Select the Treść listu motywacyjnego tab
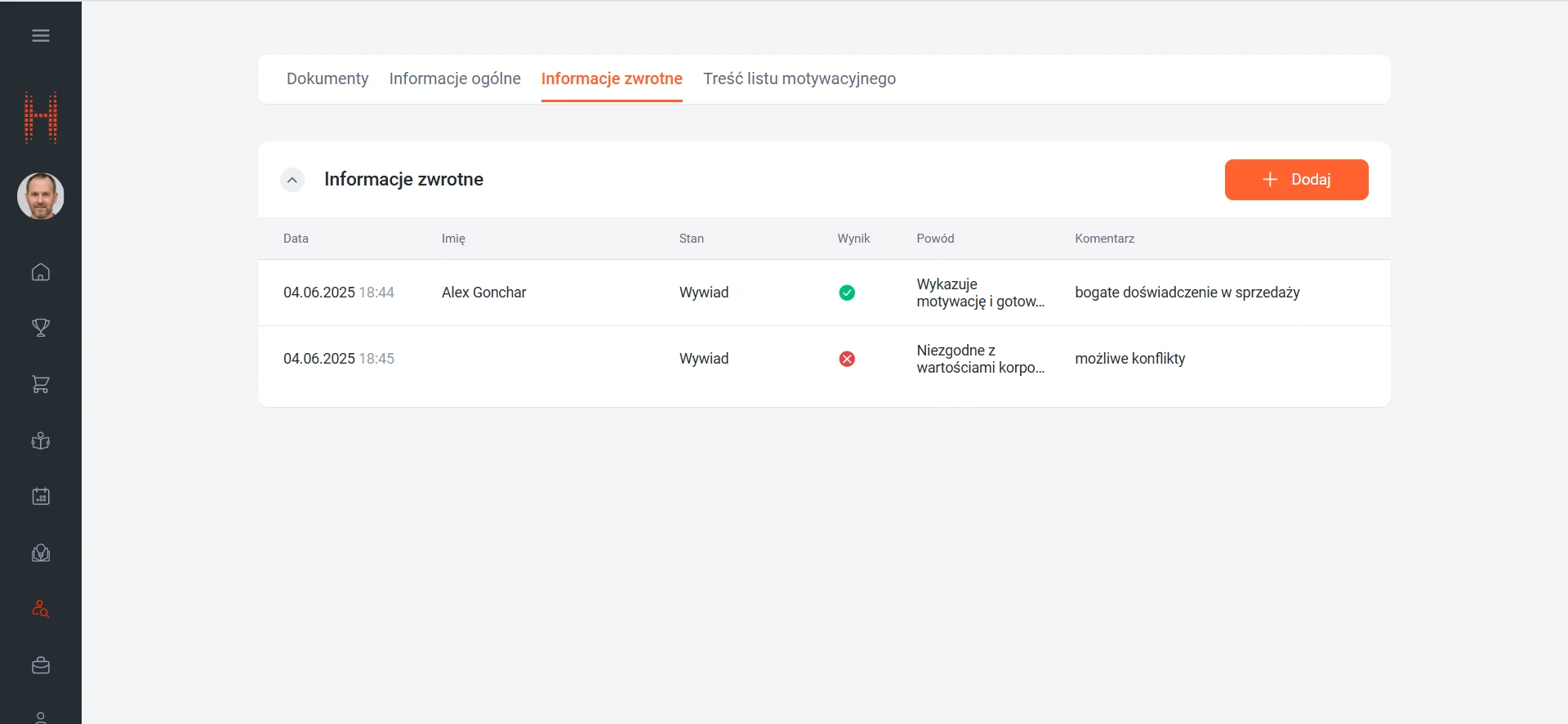 tap(799, 79)
